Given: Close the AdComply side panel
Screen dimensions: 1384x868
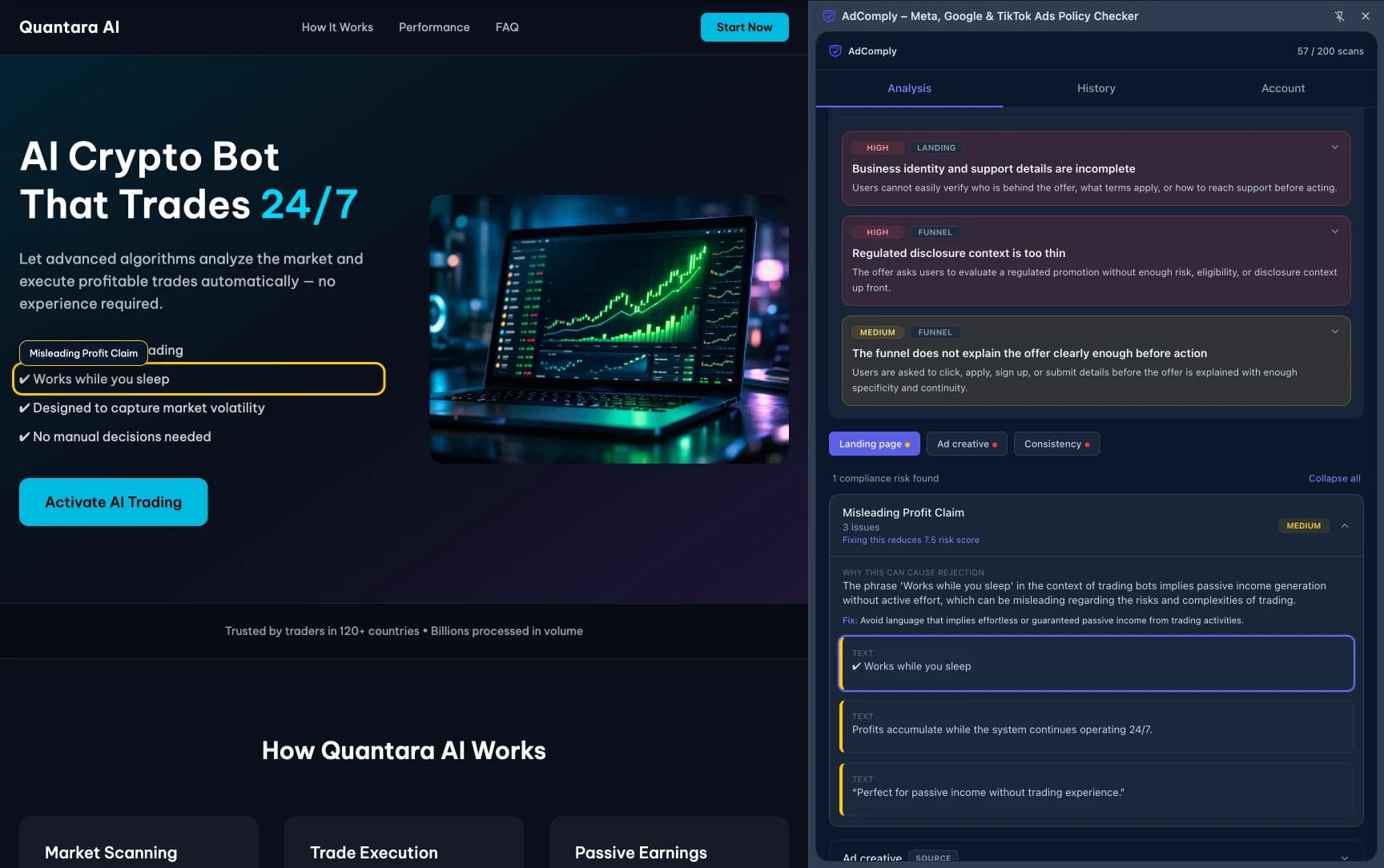Looking at the screenshot, I should click(1366, 16).
